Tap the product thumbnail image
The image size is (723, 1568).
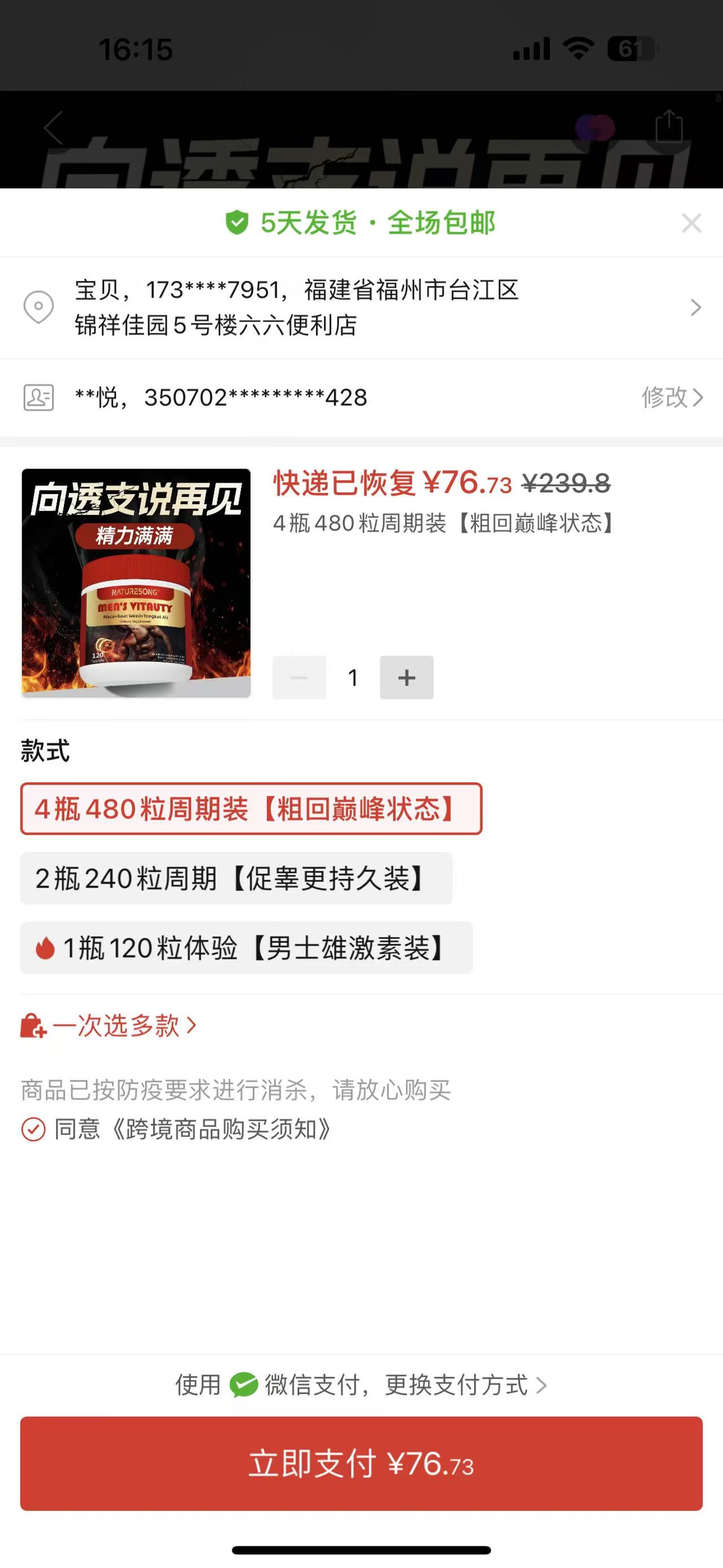(136, 583)
